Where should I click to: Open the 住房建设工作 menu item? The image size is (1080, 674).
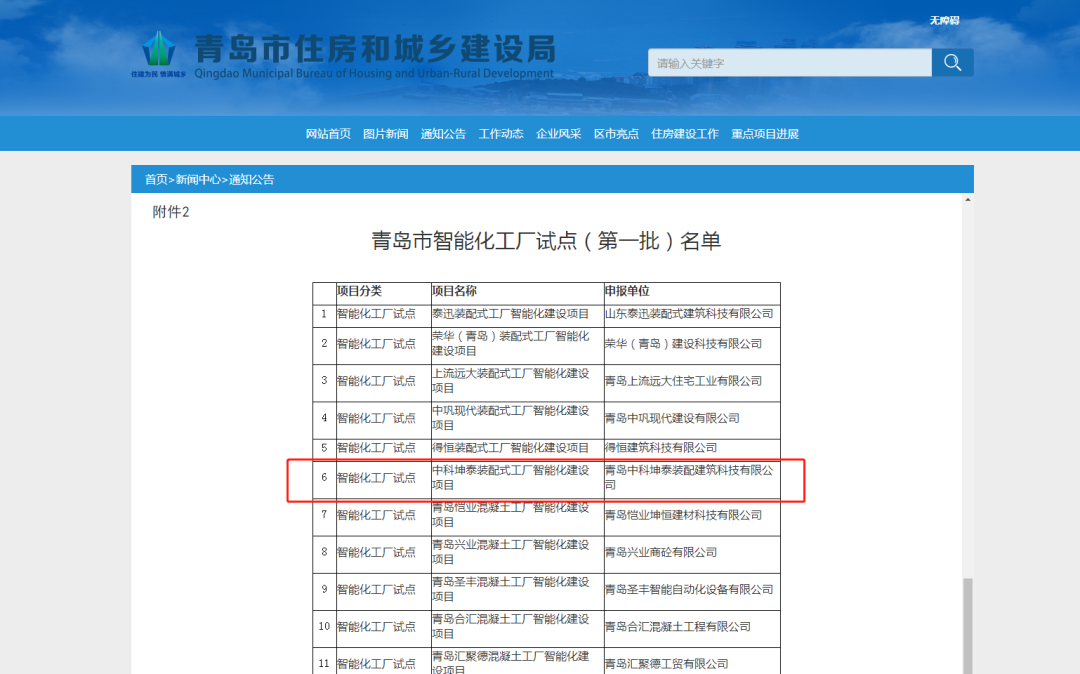[685, 134]
